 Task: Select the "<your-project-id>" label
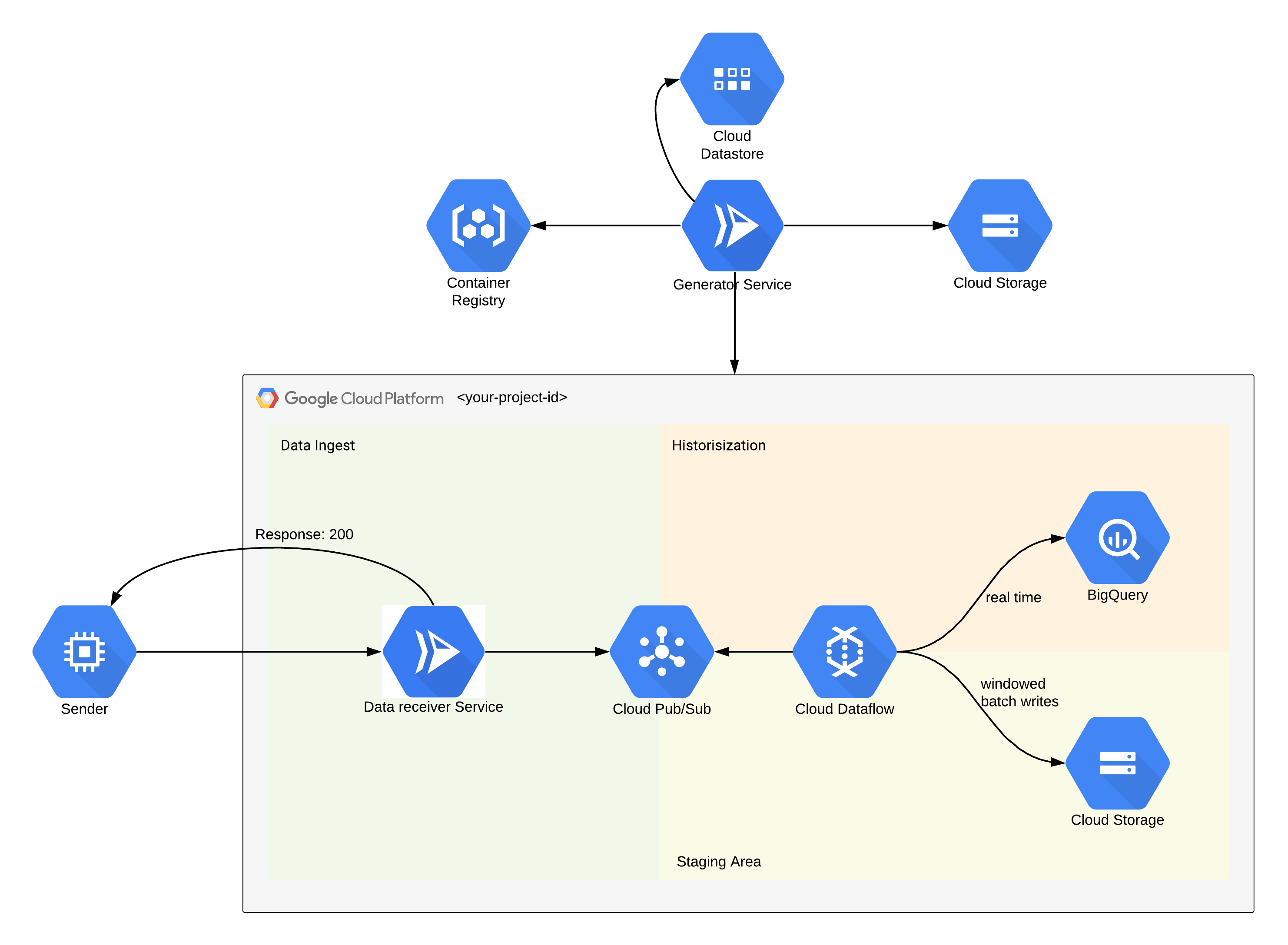pos(512,397)
